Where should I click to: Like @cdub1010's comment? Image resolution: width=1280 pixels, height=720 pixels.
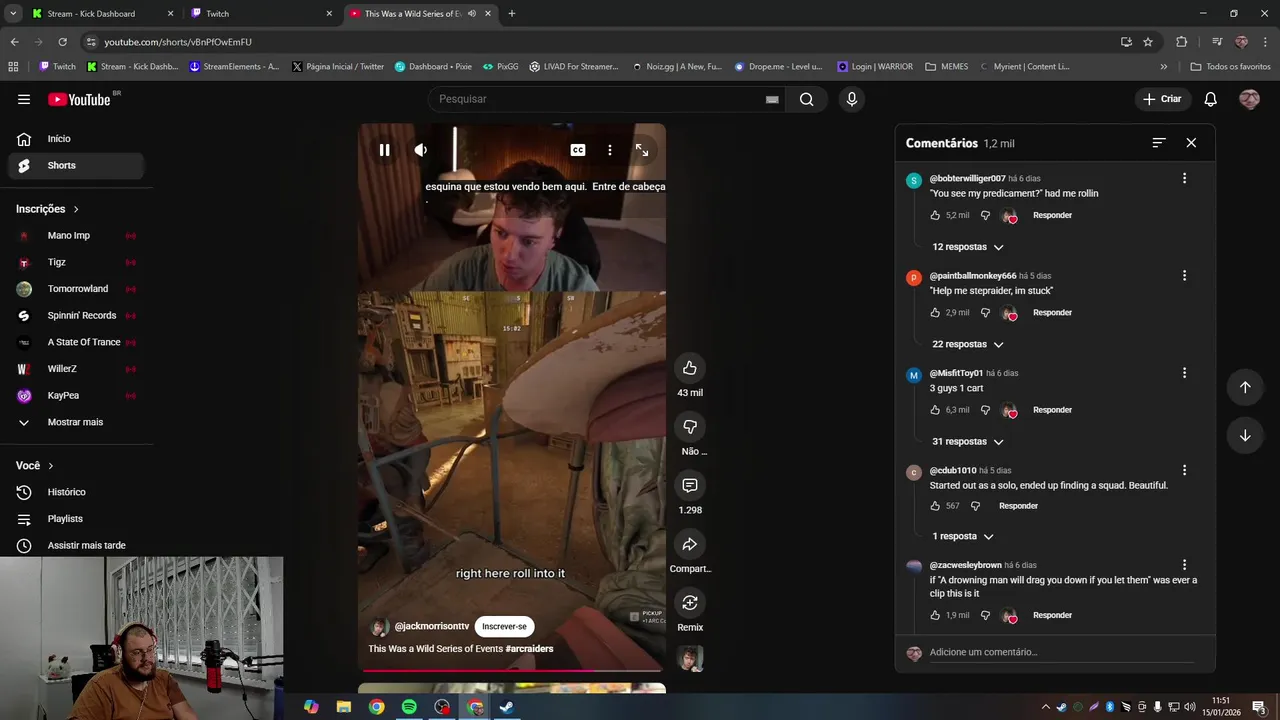click(x=935, y=506)
